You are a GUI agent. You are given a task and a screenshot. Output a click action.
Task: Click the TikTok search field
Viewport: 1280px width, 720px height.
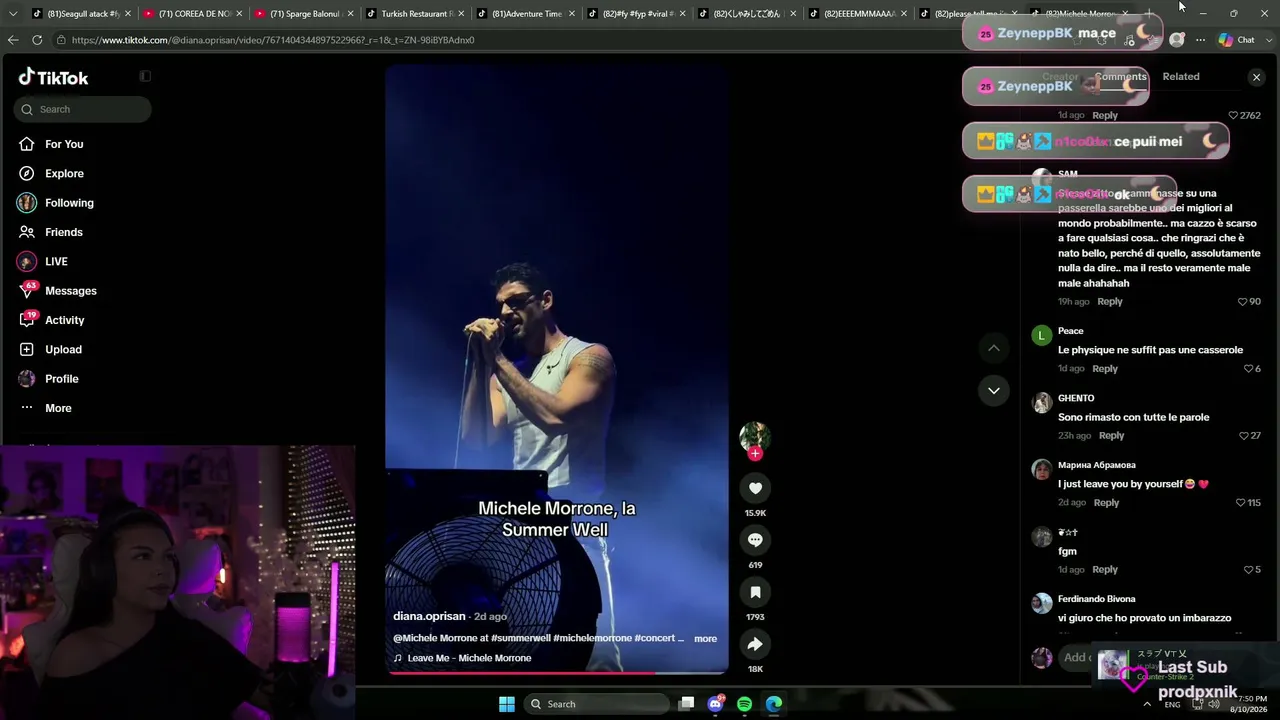coord(83,109)
